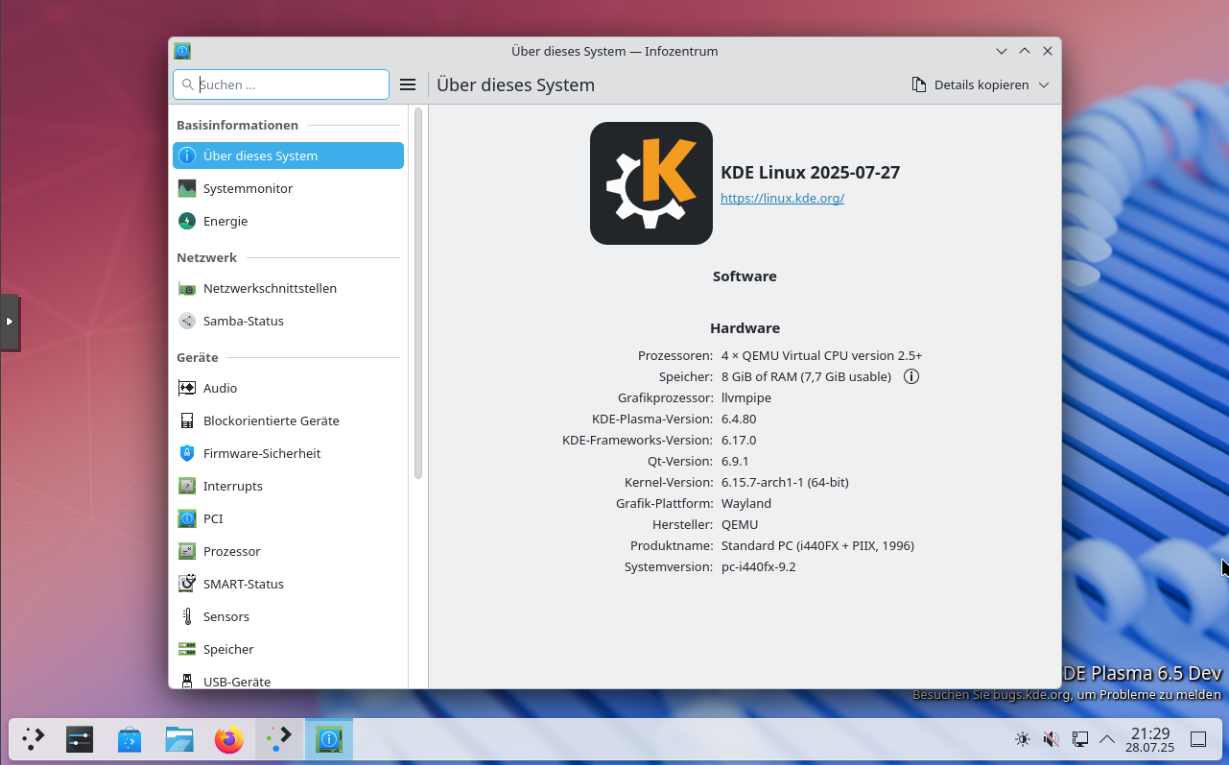The height and width of the screenshot is (765, 1229).
Task: Launch Firefox from the taskbar
Action: [x=229, y=739]
